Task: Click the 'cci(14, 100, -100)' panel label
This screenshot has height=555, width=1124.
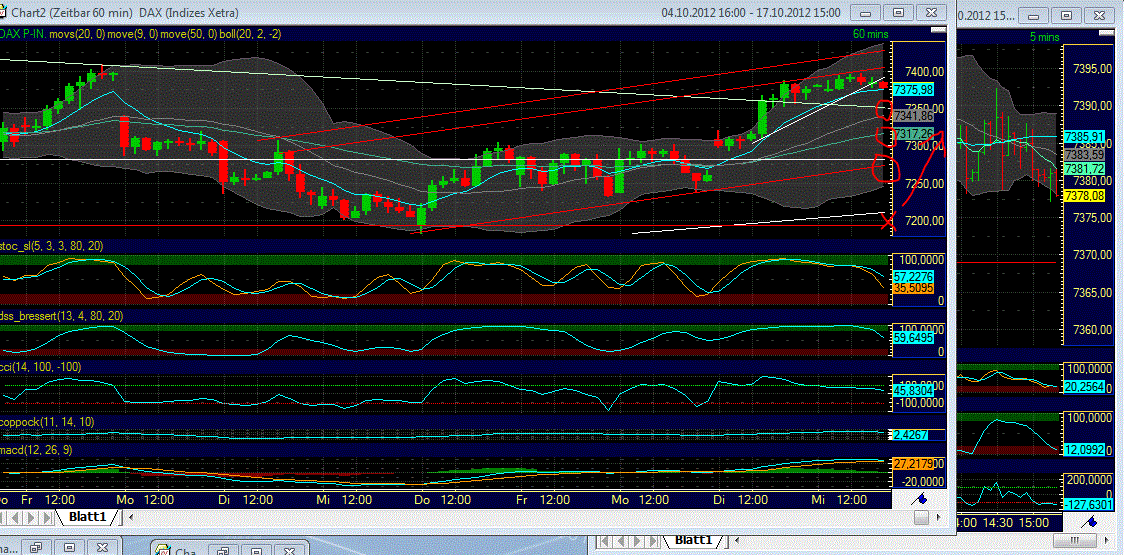Action: click(x=41, y=367)
